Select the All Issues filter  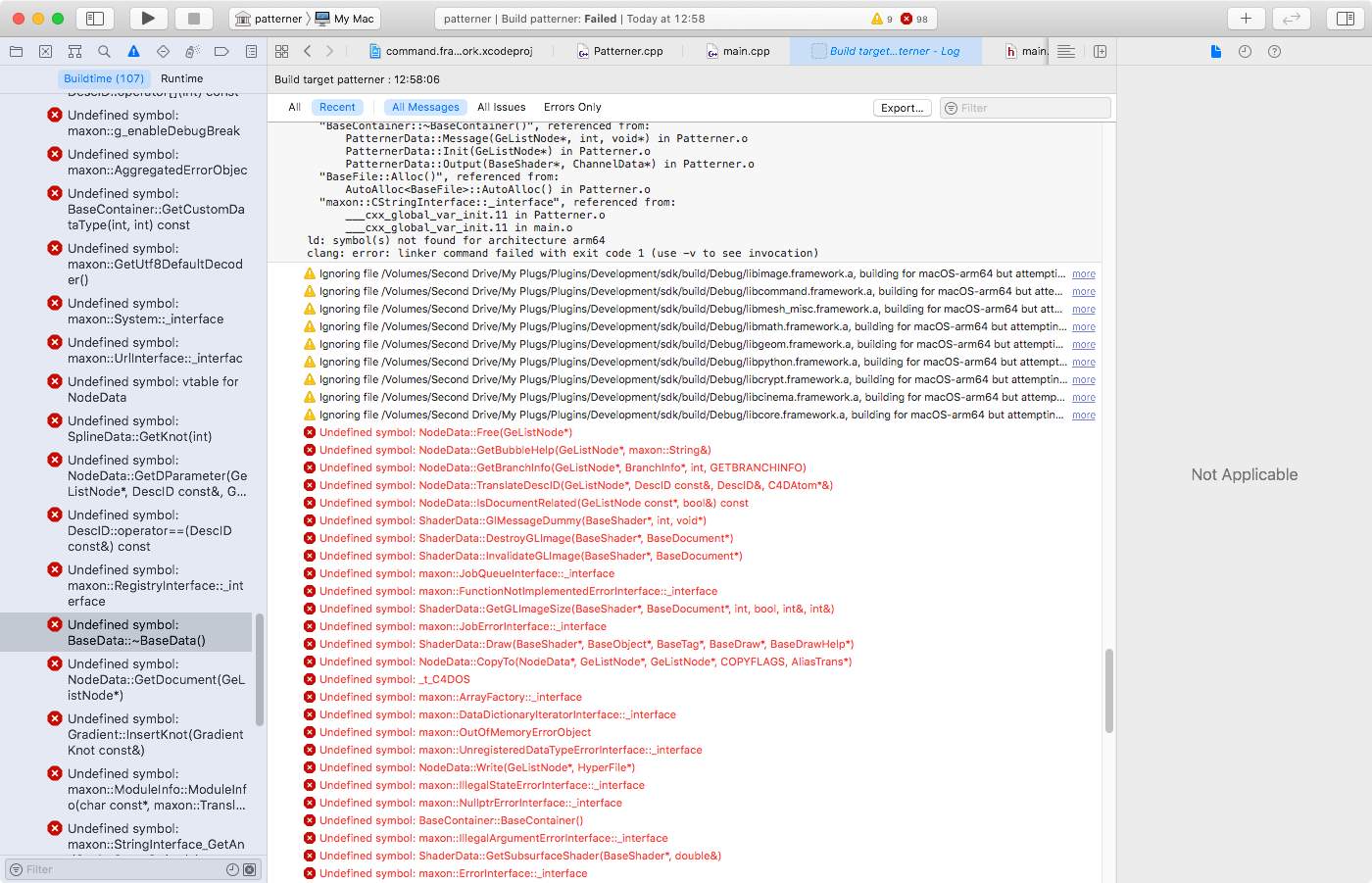point(501,107)
